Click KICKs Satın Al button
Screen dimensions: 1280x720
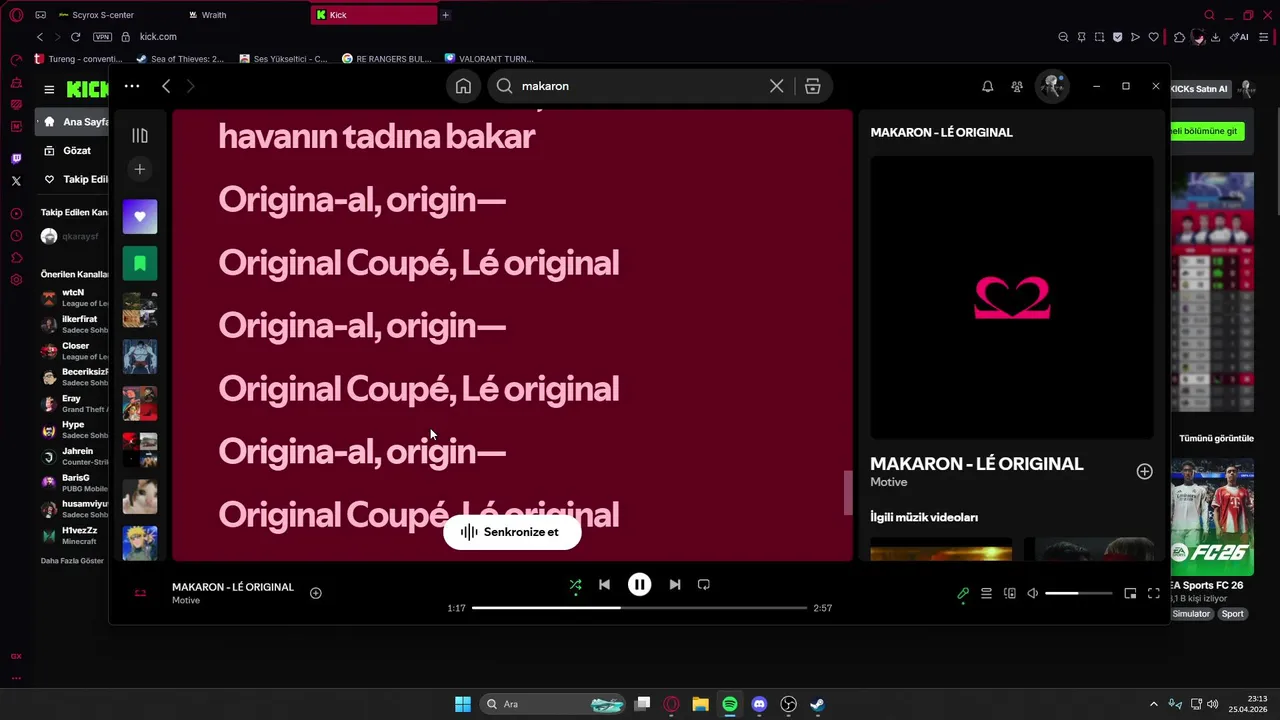coord(1198,89)
